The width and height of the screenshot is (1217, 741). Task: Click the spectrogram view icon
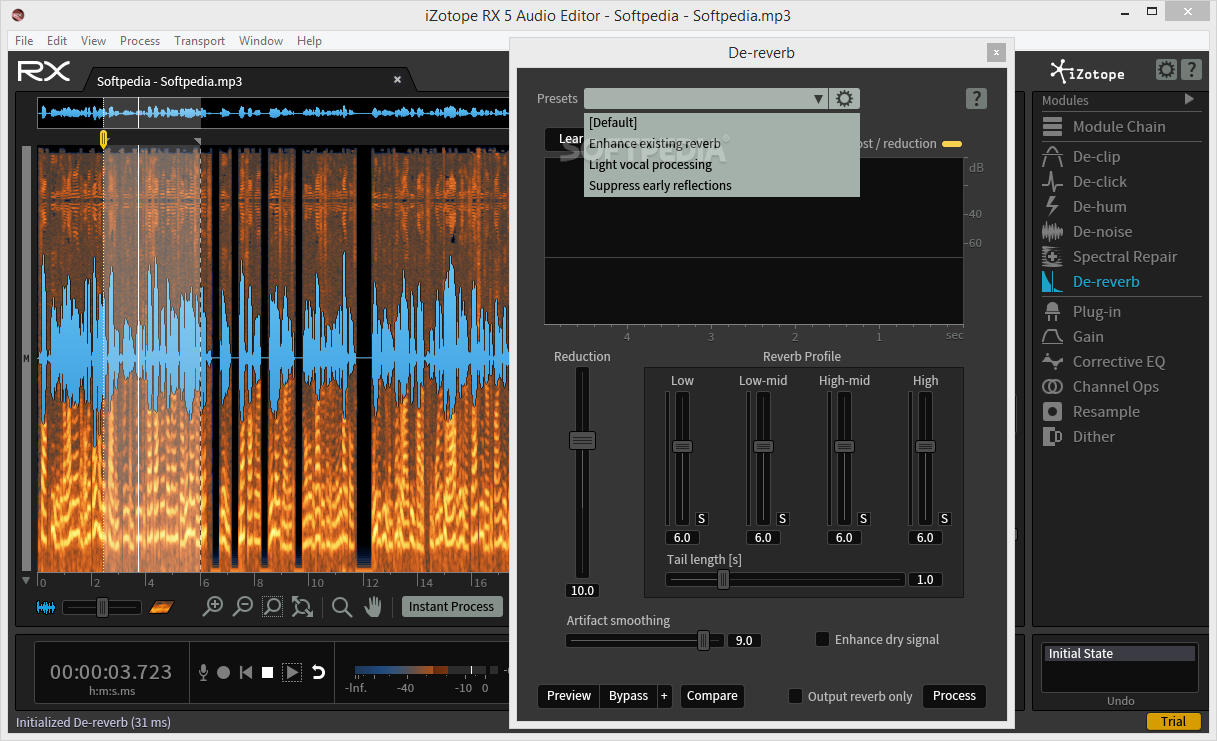coord(161,607)
